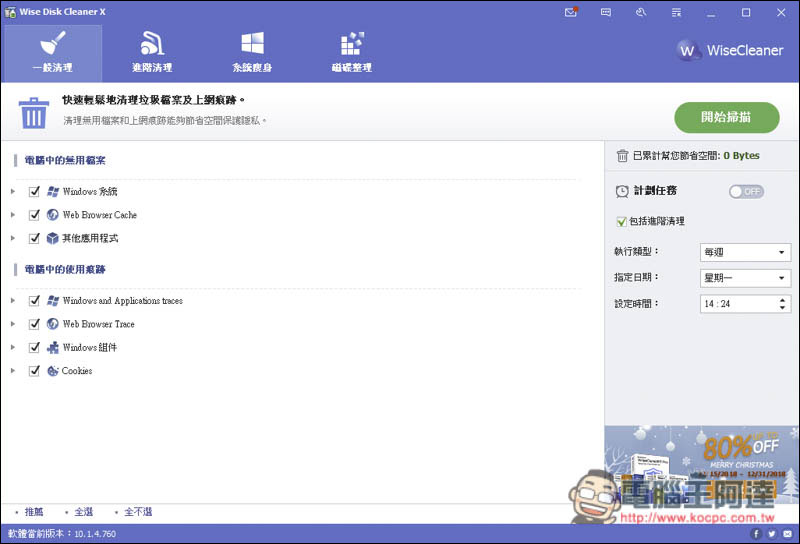
Task: Open the 系統瘦身 tab
Action: tap(252, 53)
